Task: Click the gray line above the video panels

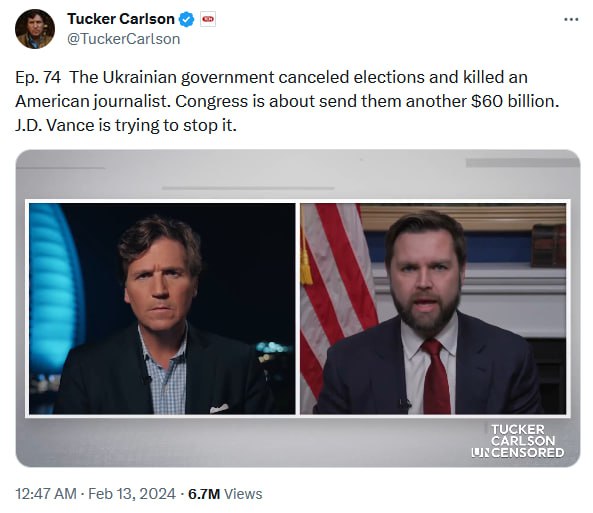Action: tap(248, 188)
